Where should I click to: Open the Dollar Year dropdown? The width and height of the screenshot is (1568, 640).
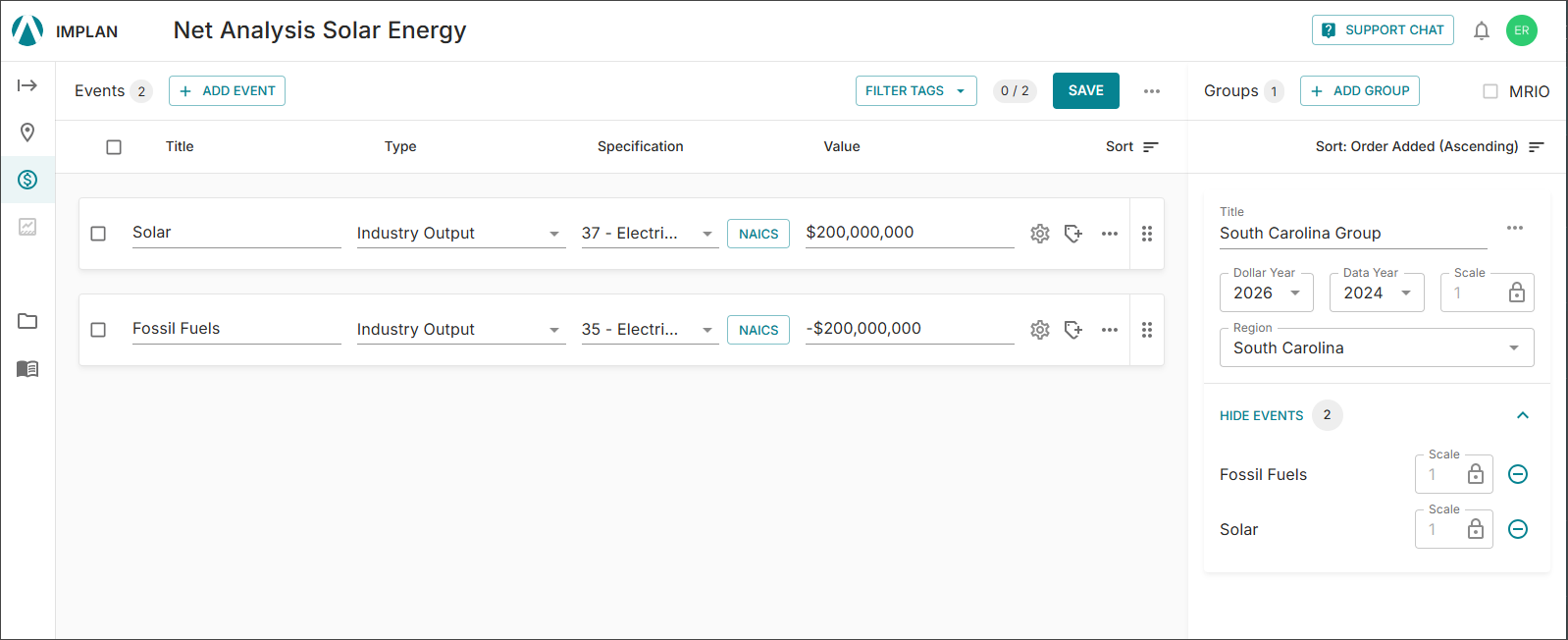click(x=1267, y=293)
